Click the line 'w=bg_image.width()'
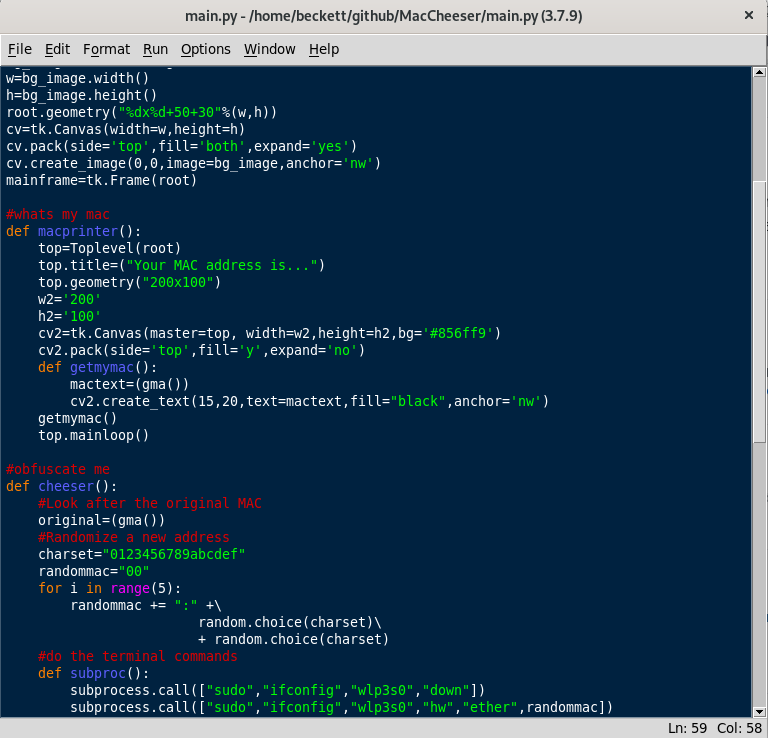 pos(77,78)
